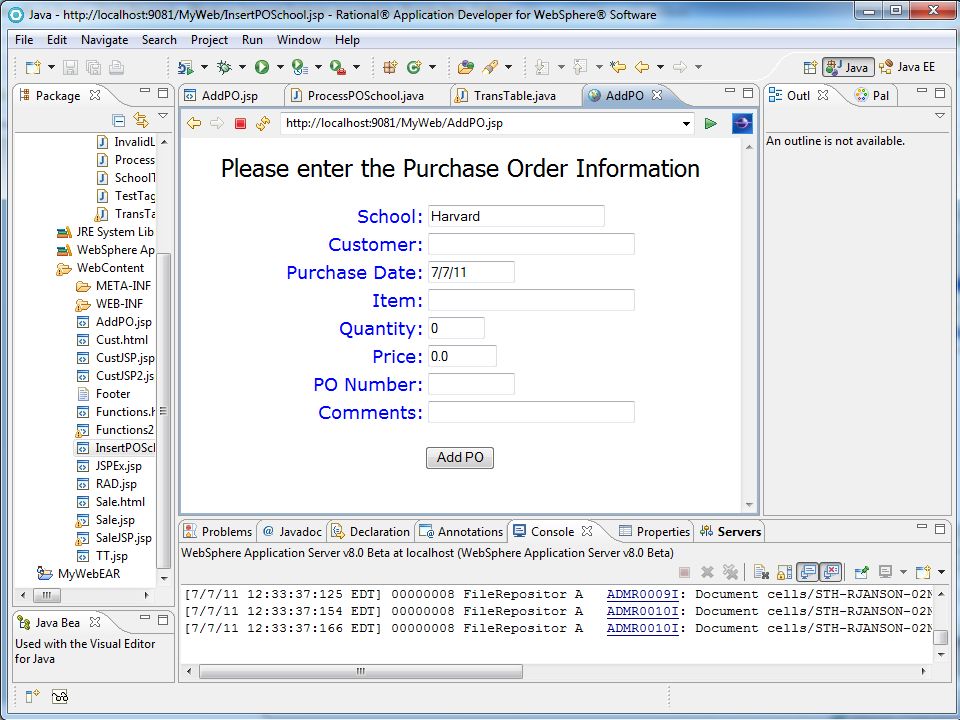
Task: Click the Add PO button
Action: point(460,457)
